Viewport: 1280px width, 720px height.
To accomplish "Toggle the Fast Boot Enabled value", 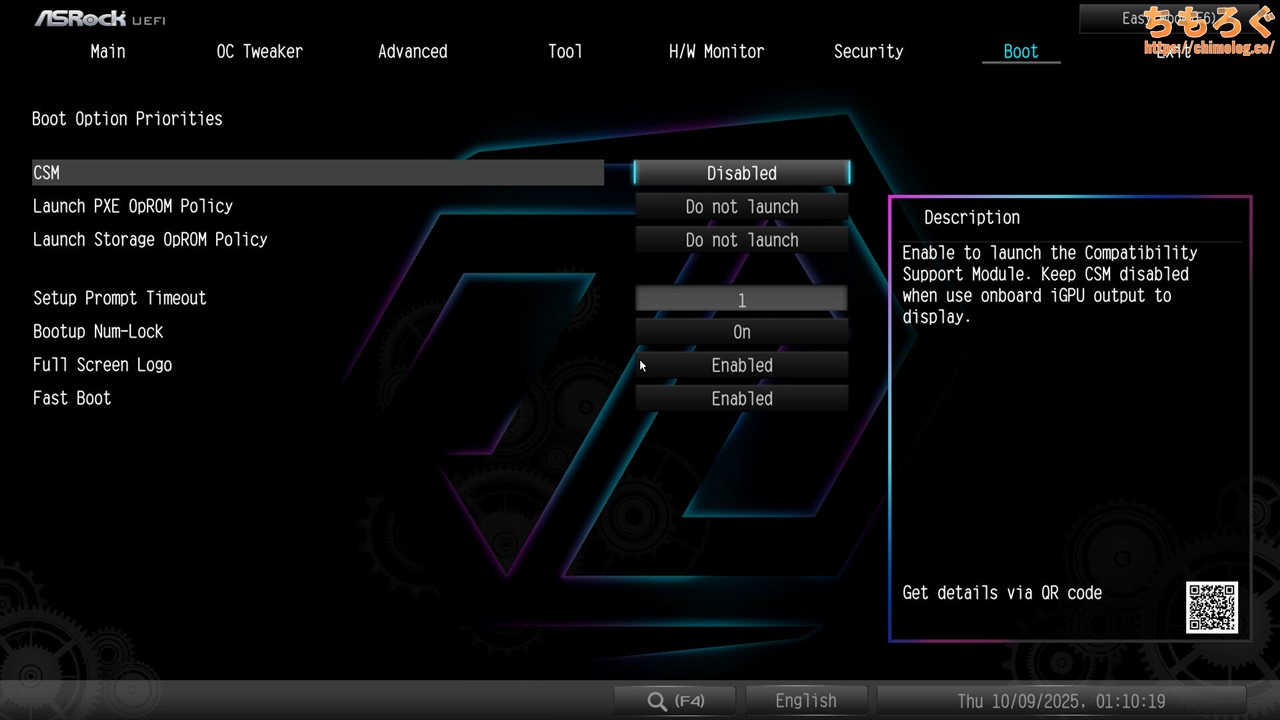I will (x=741, y=399).
